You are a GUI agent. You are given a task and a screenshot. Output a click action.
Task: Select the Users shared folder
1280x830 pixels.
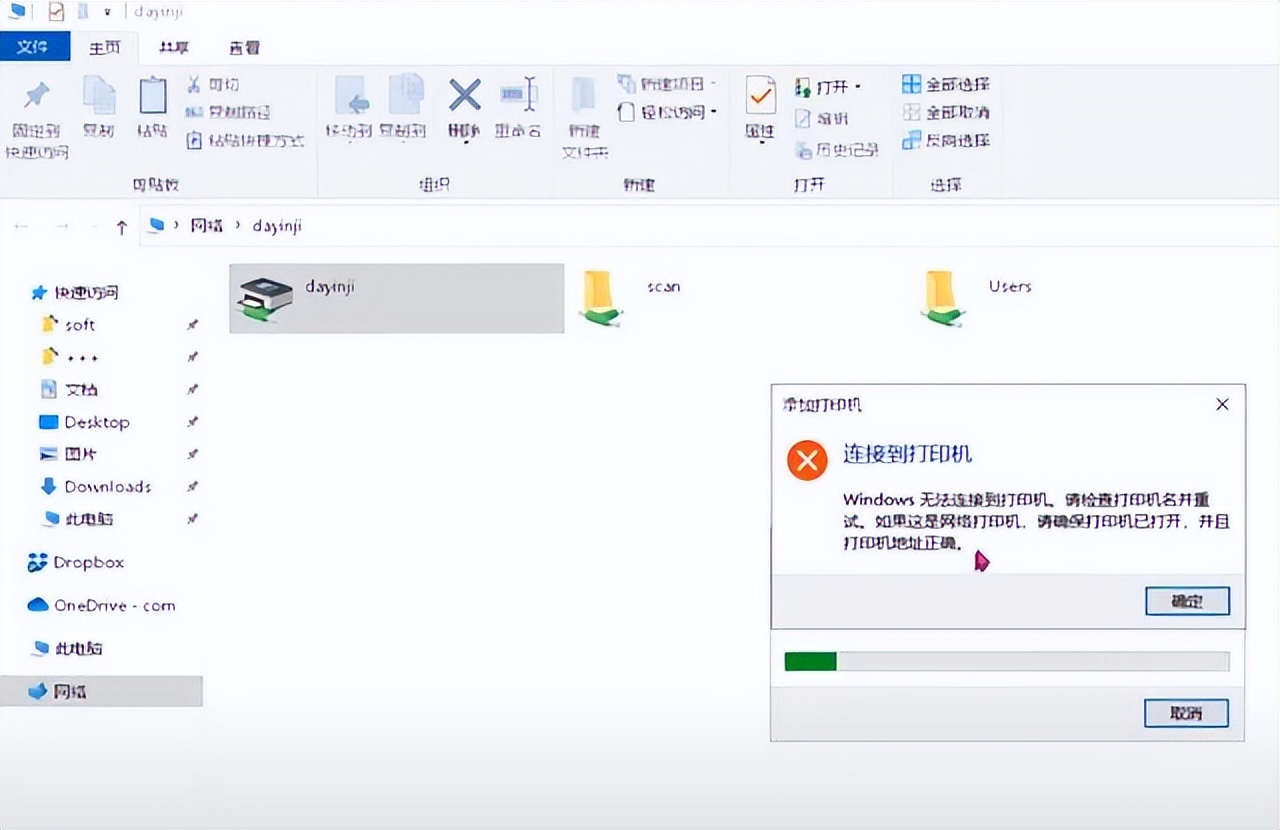(941, 298)
